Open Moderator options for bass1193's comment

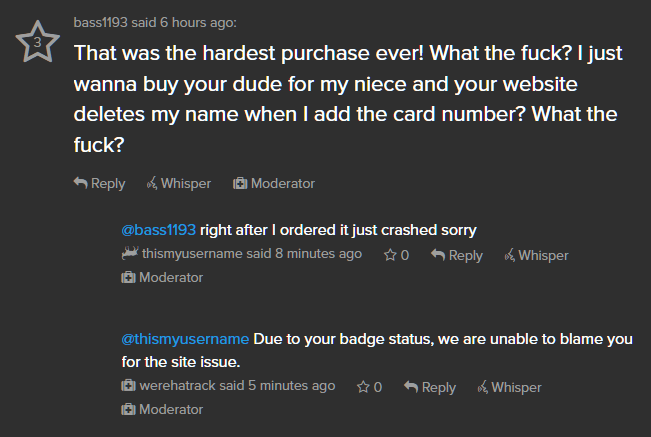tap(274, 183)
